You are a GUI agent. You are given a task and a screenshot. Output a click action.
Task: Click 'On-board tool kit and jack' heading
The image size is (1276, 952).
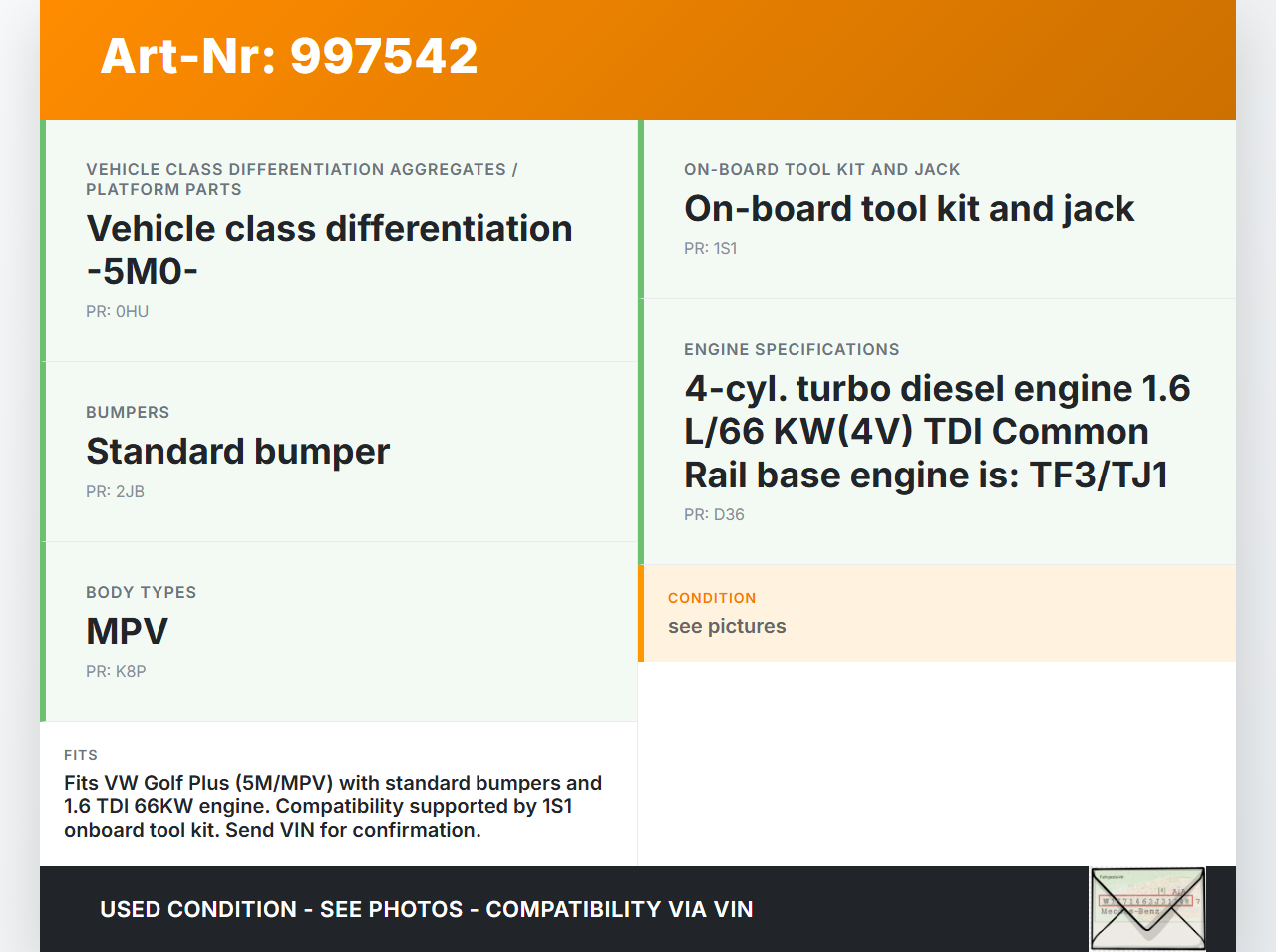click(x=908, y=209)
